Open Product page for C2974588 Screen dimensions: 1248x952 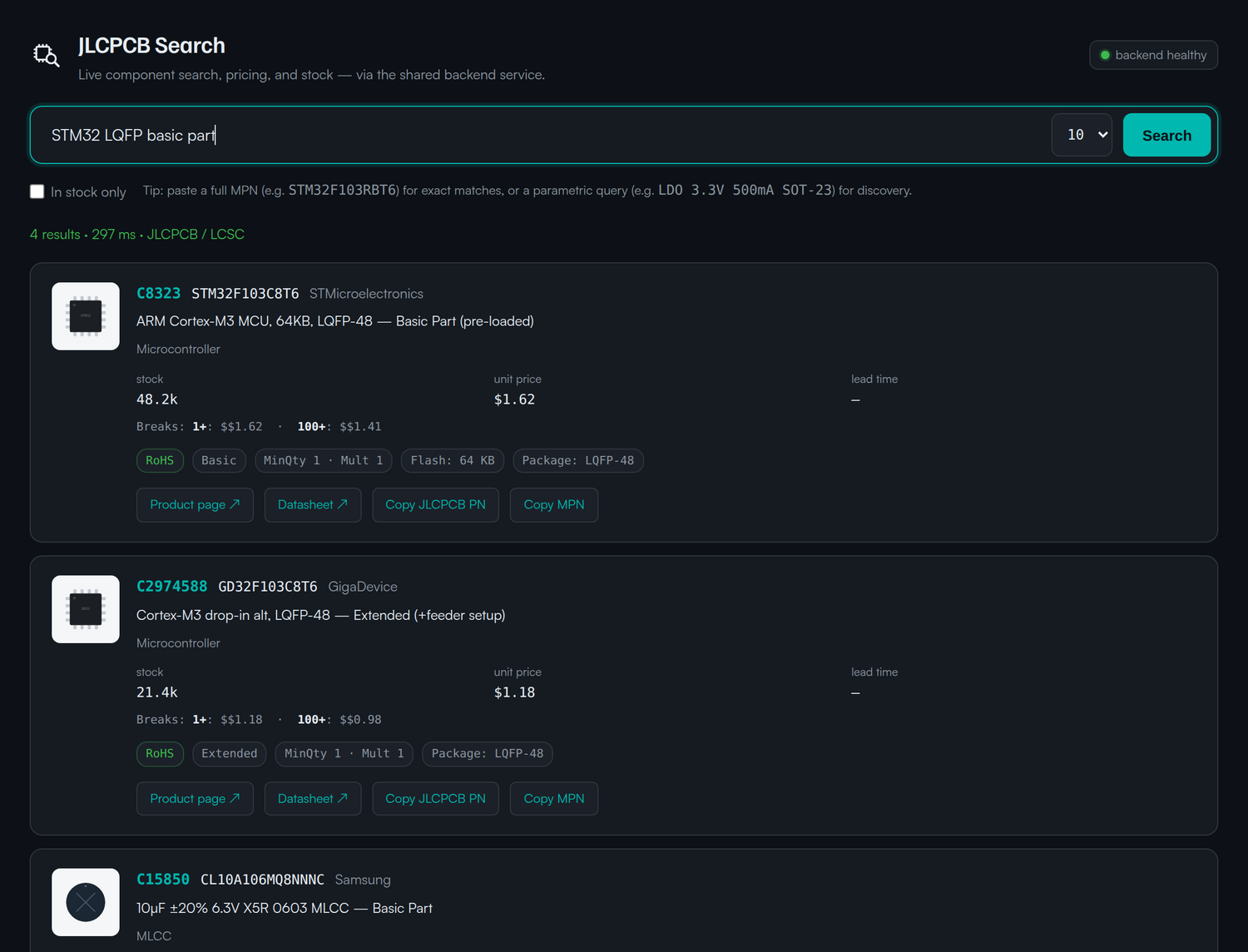(195, 799)
